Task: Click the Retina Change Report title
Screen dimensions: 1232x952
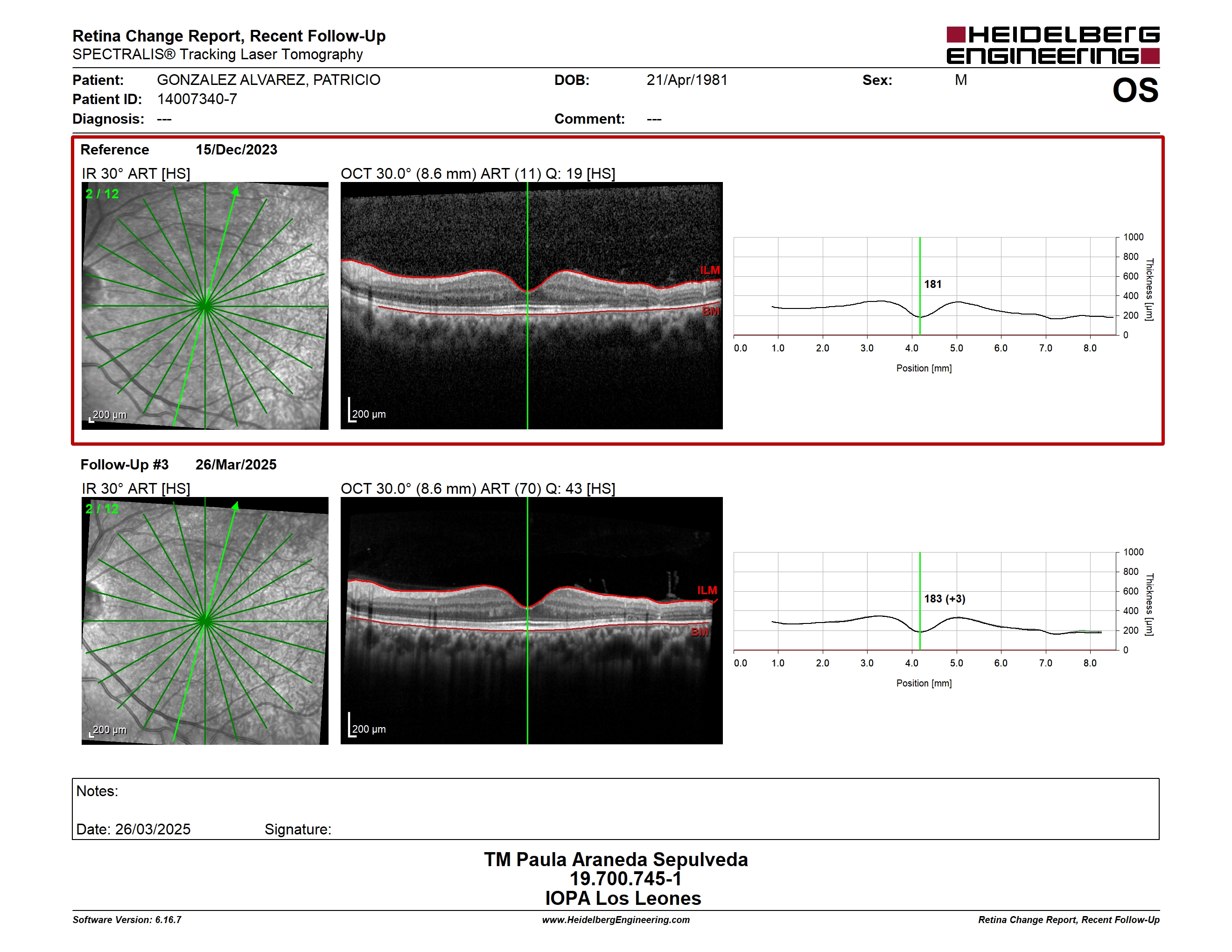Action: click(x=229, y=36)
